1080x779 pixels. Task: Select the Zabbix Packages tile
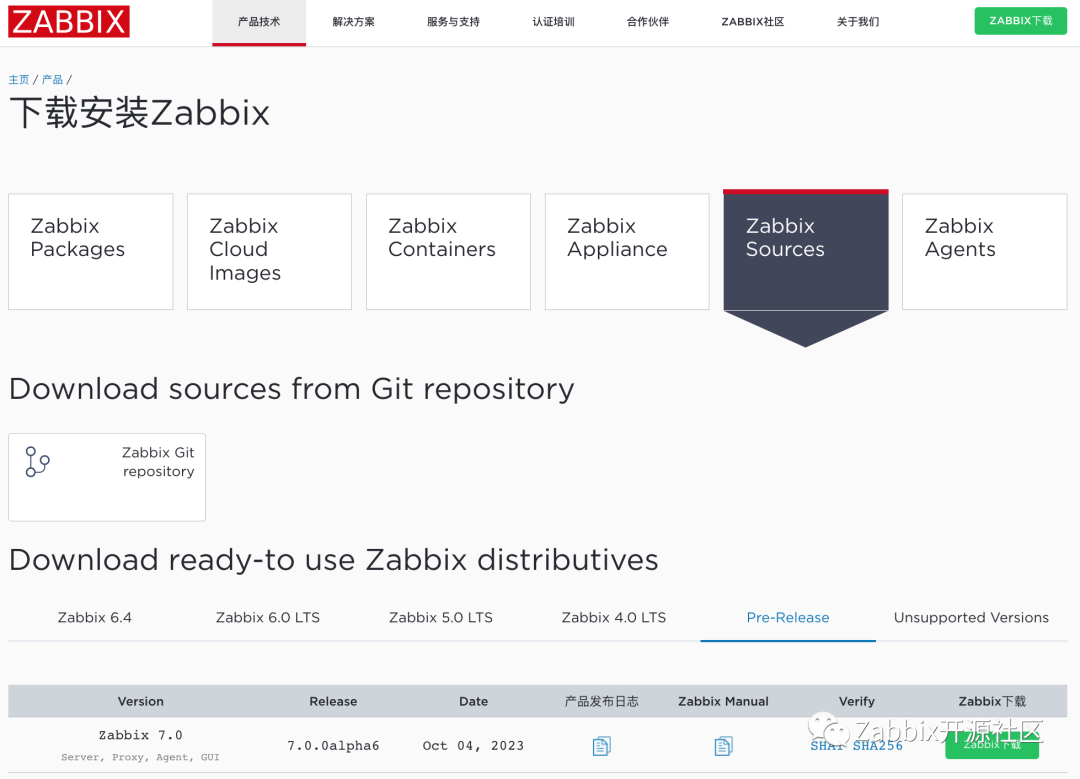(x=90, y=250)
